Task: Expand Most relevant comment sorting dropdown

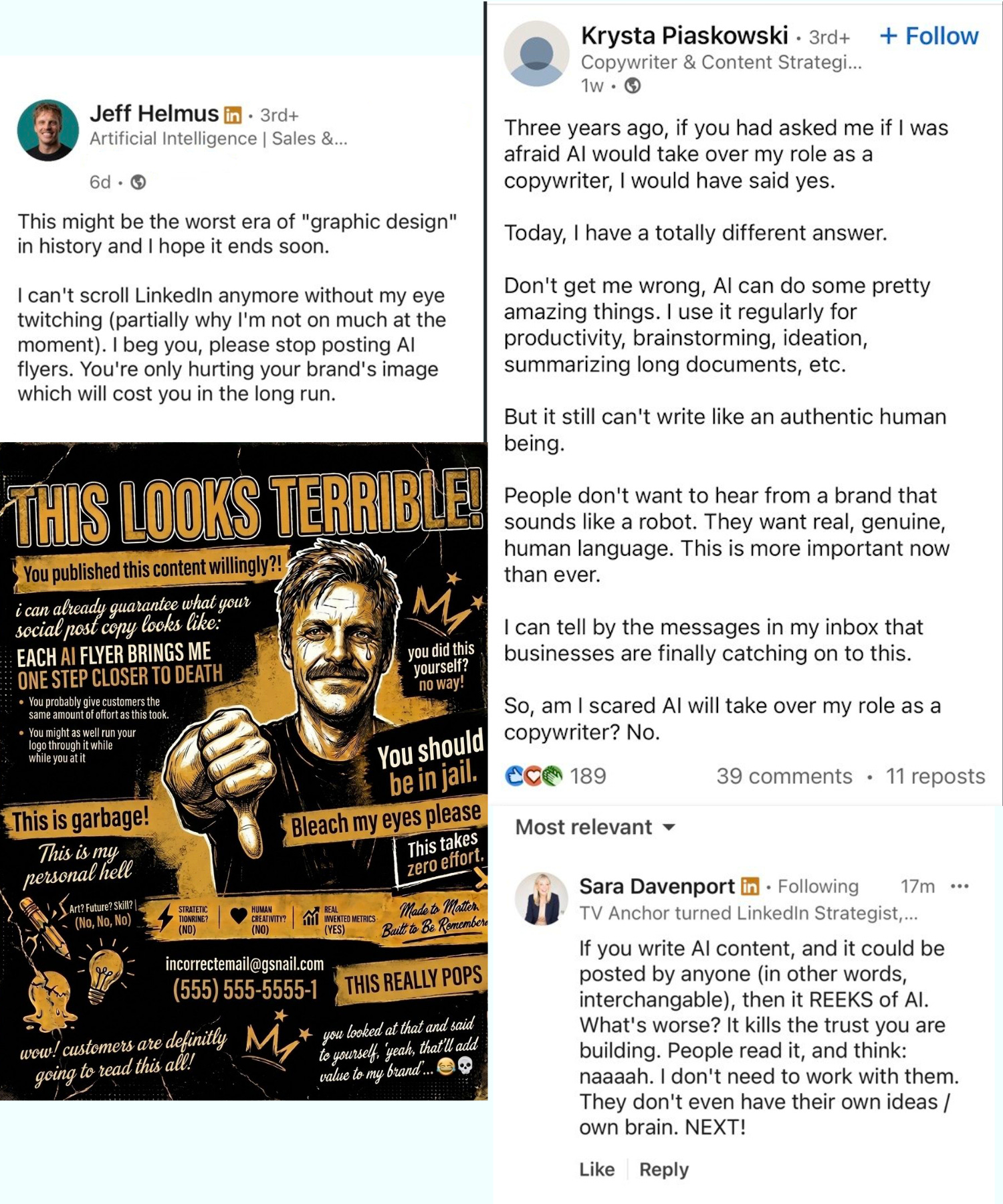Action: click(x=595, y=827)
